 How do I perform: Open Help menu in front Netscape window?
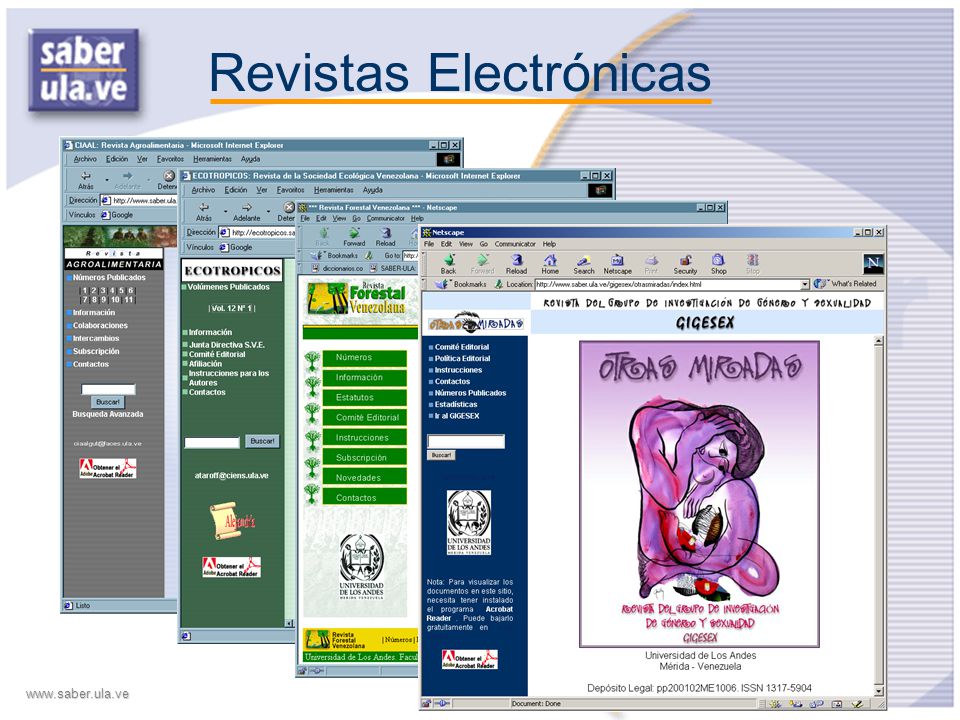pyautogui.click(x=549, y=244)
